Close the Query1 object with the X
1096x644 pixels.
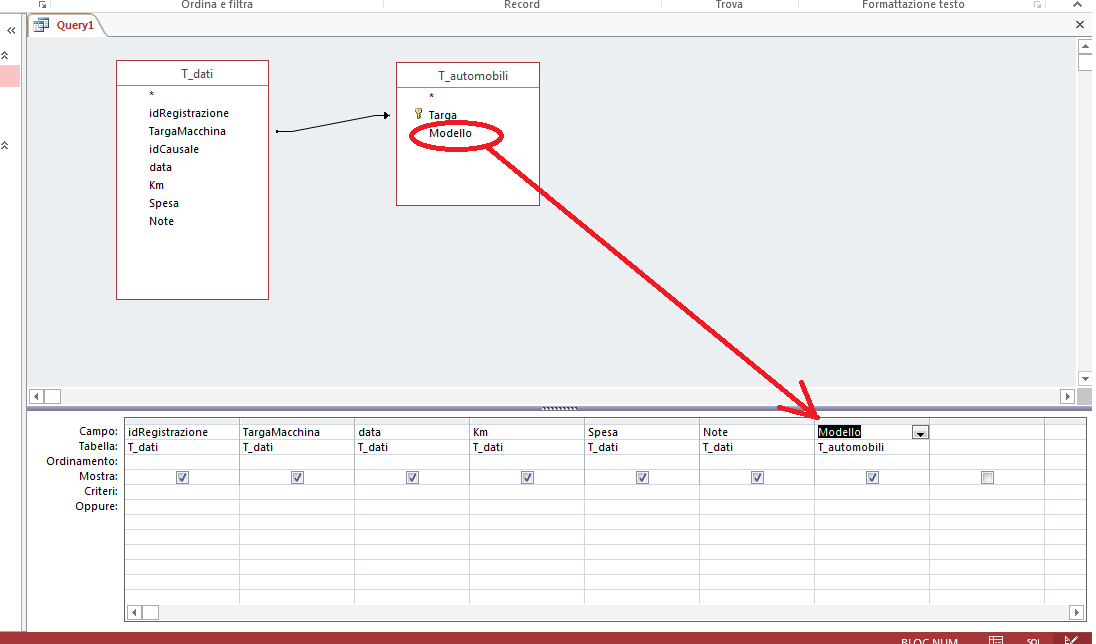1080,24
